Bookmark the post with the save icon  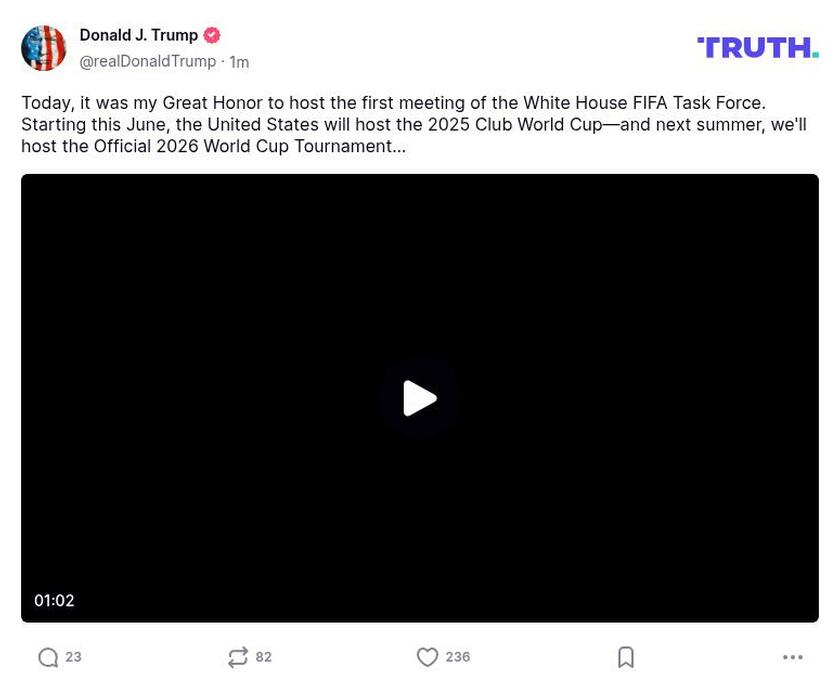click(x=626, y=657)
